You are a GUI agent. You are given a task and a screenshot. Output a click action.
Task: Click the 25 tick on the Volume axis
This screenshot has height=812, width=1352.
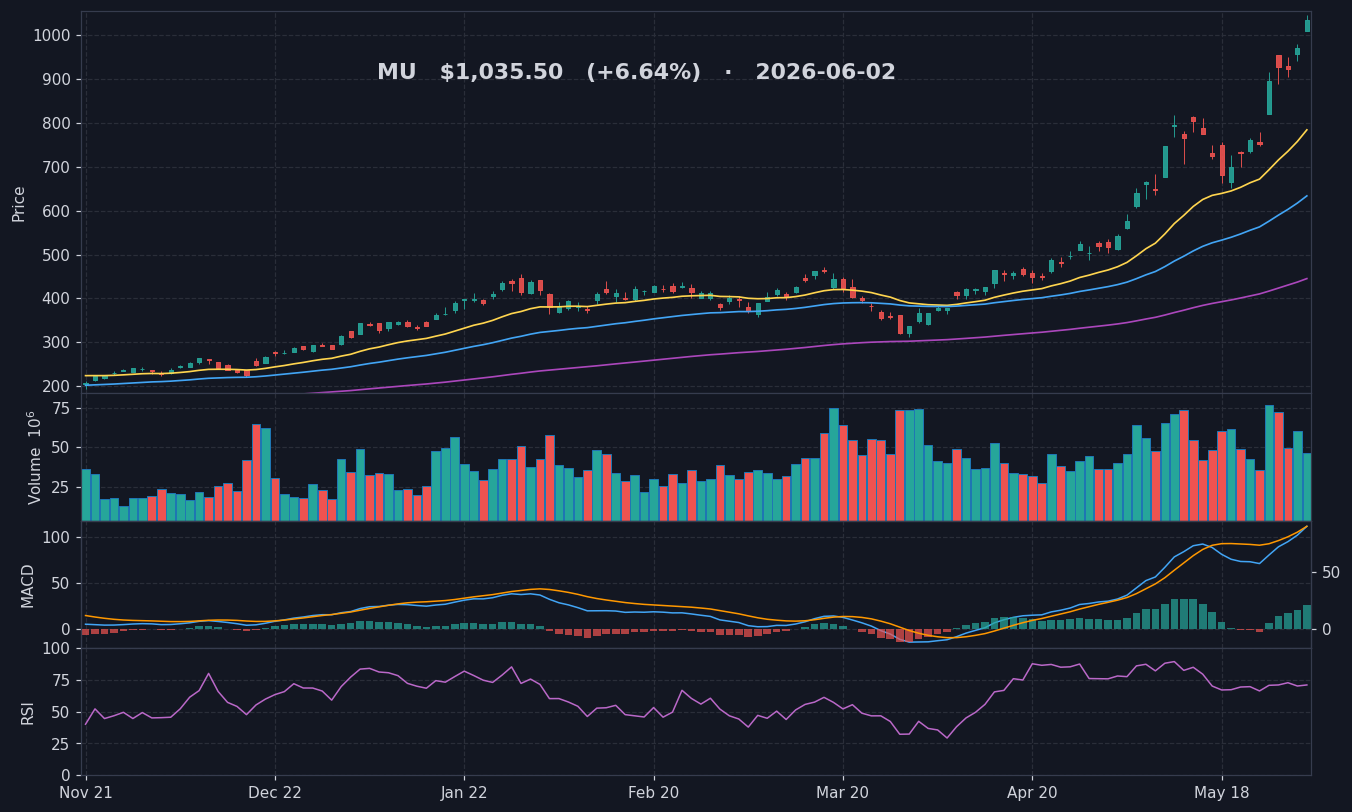(61, 488)
